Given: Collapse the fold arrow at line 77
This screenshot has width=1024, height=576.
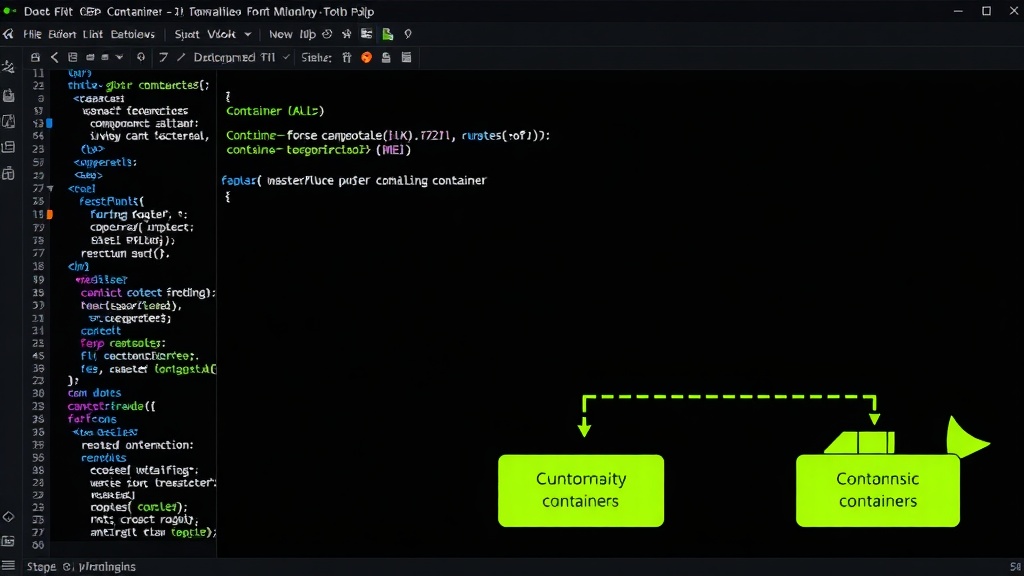Looking at the screenshot, I should (x=50, y=189).
